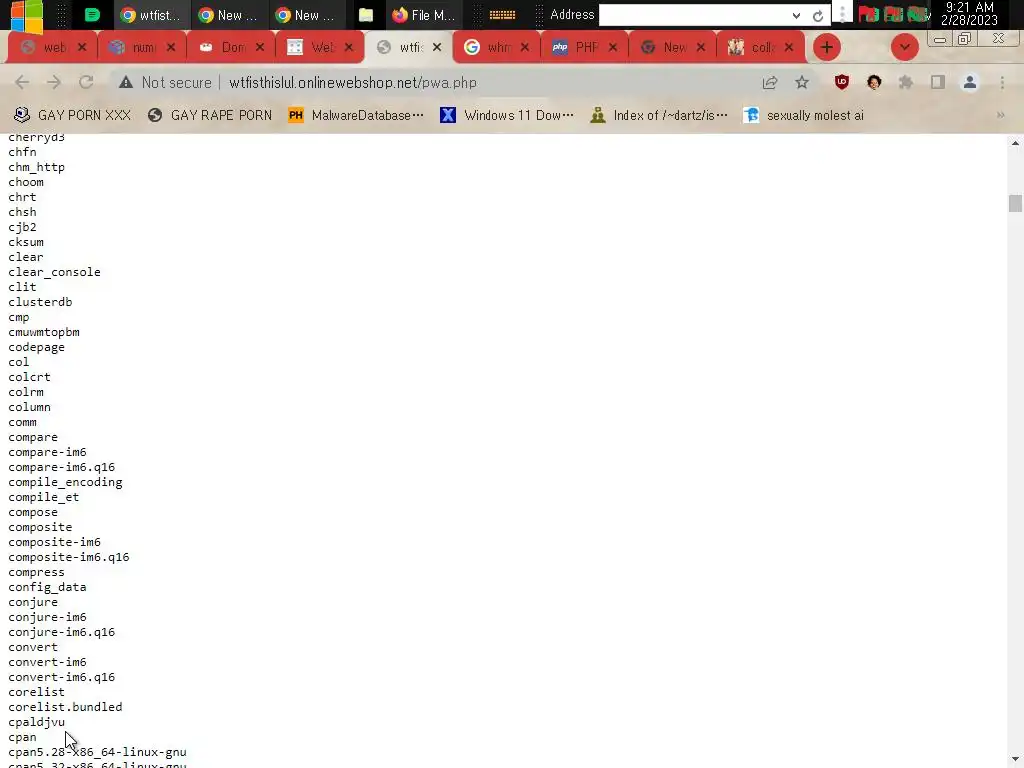Bookmark this page with the star

(802, 82)
